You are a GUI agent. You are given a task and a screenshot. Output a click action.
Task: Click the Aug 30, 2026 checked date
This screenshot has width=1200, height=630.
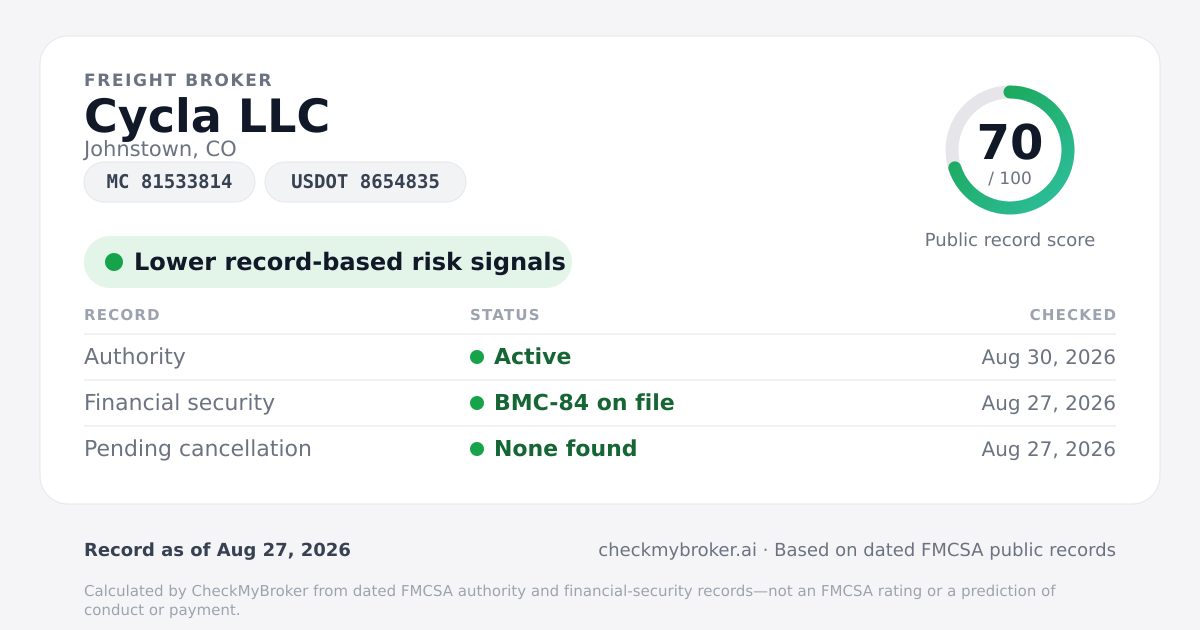(1049, 357)
